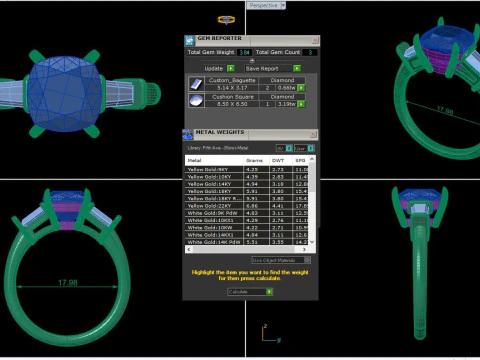This screenshot has width=480, height=360.
Task: Click the 3.19tw weight cell
Action: click(x=287, y=104)
